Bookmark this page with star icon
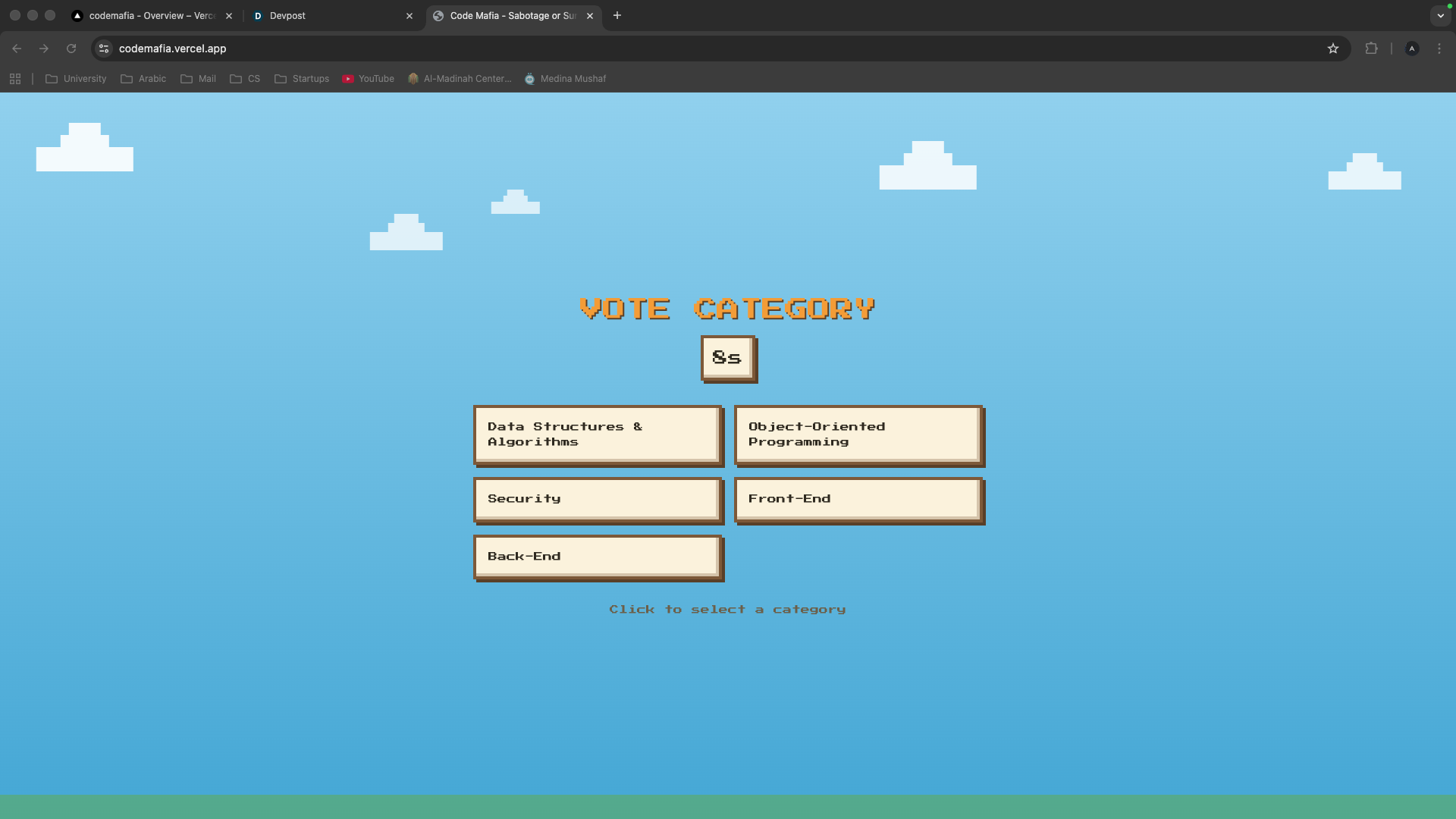Viewport: 1456px width, 819px height. 1333,49
